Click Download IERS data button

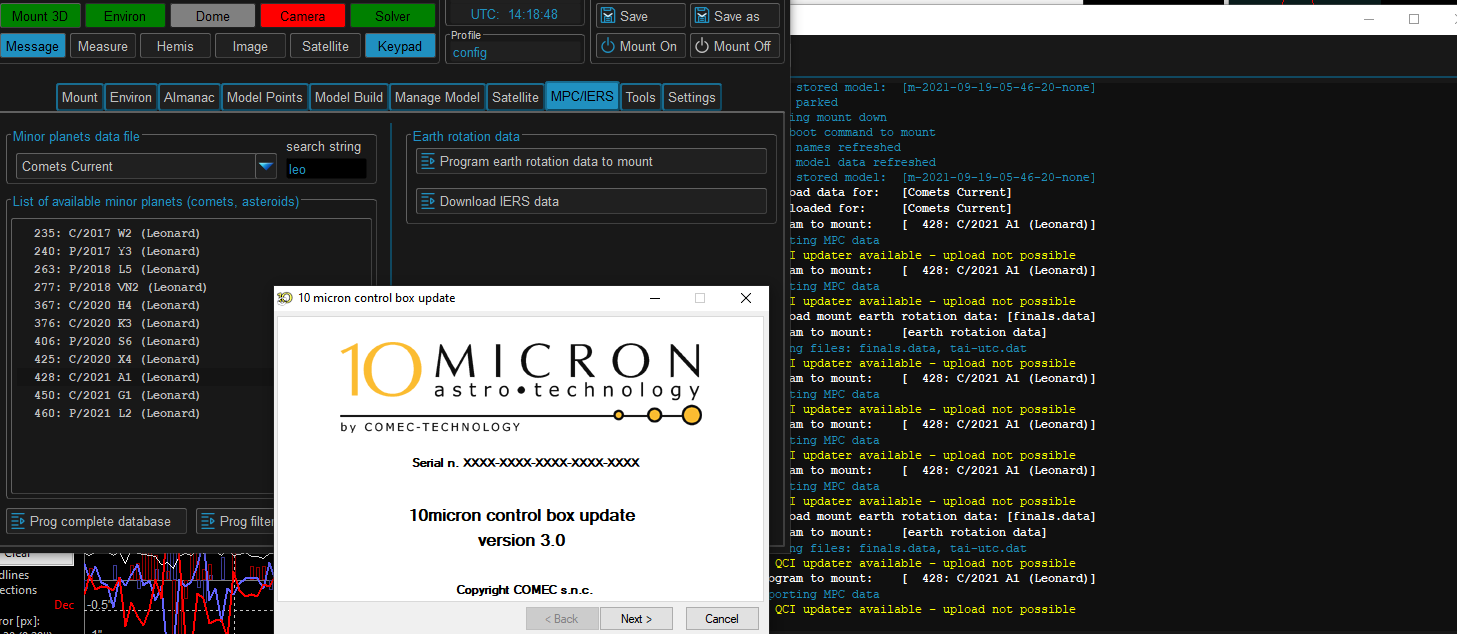[x=591, y=201]
